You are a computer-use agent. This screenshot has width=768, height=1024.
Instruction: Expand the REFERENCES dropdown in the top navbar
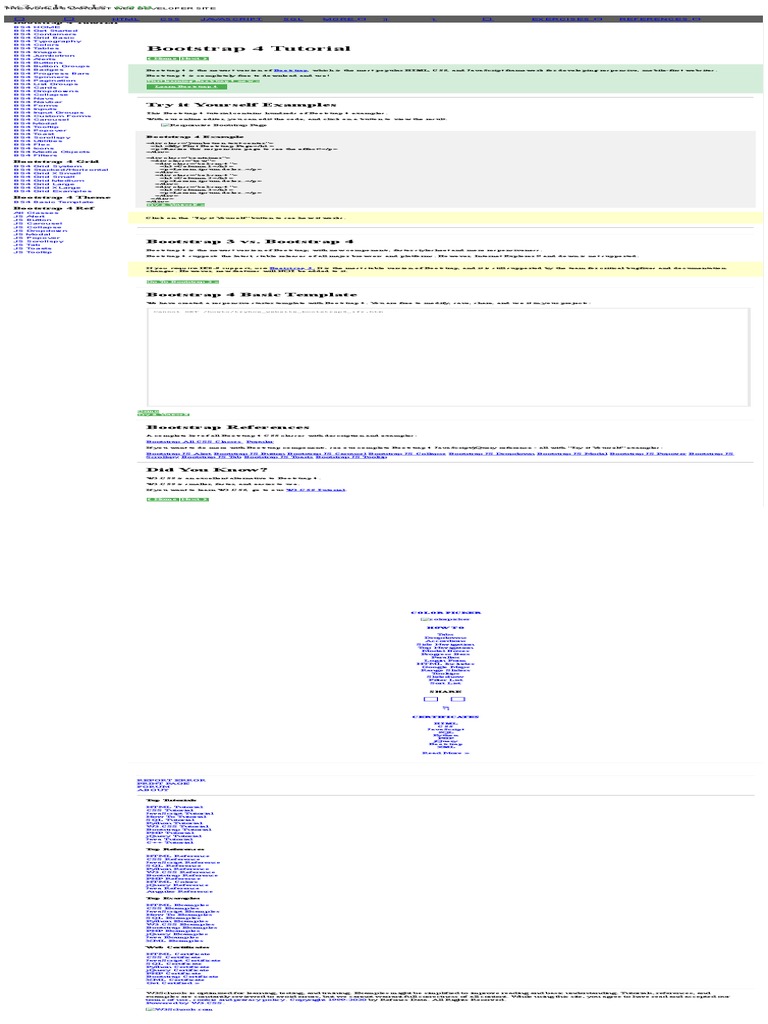click(x=660, y=19)
